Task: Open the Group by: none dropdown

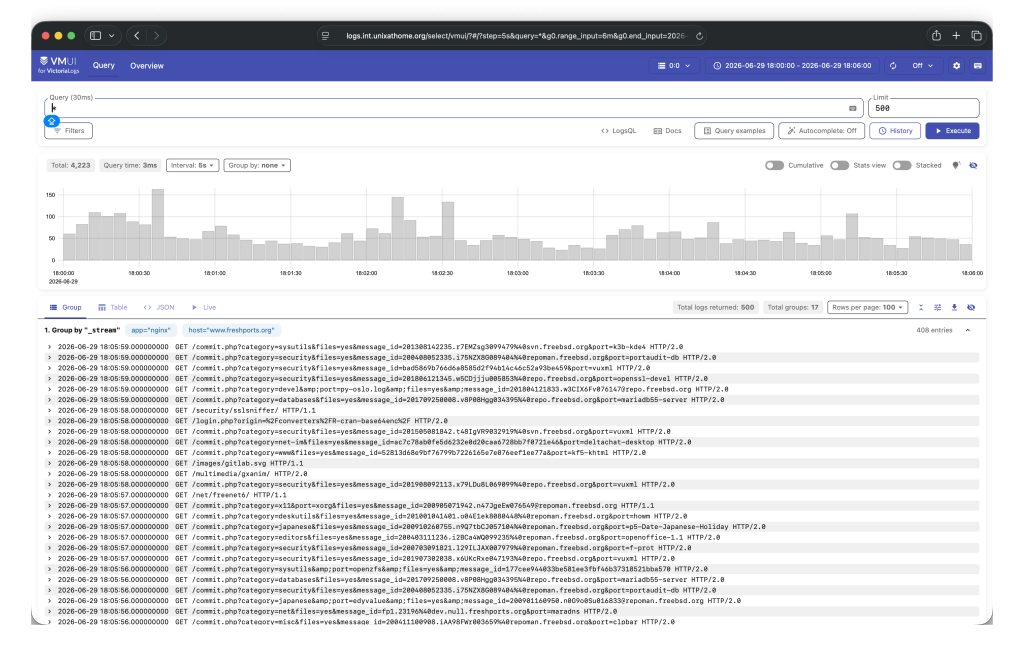Action: coord(257,165)
